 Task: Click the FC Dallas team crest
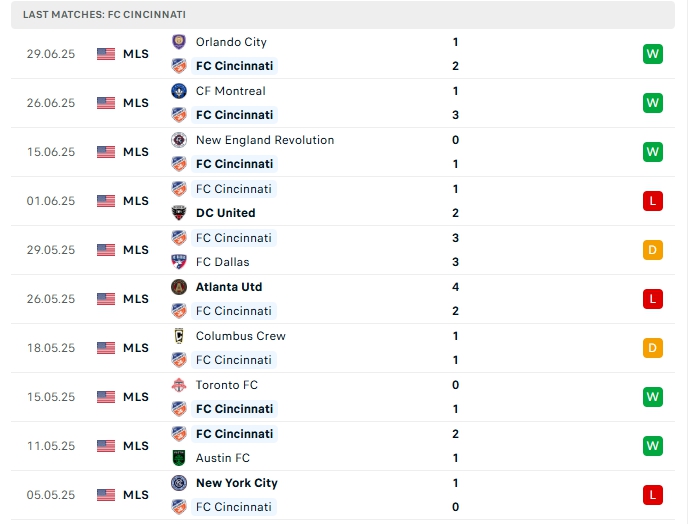(x=179, y=262)
